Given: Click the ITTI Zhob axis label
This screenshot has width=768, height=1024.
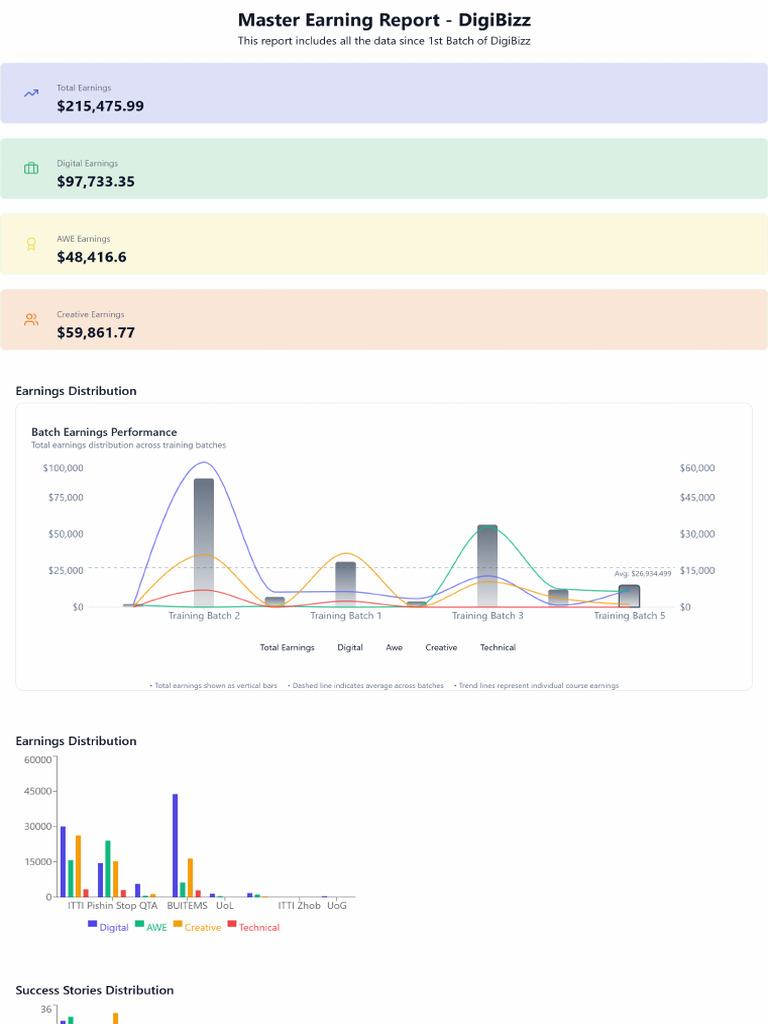Looking at the screenshot, I should [x=299, y=906].
